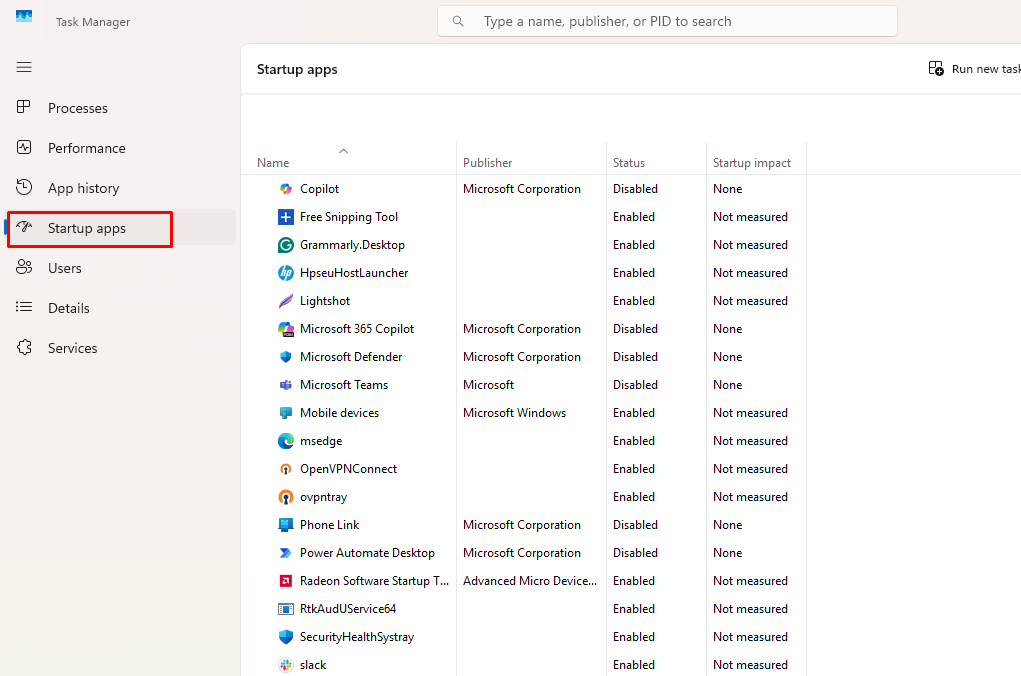Click the msedge browser icon
The image size is (1021, 676).
286,441
